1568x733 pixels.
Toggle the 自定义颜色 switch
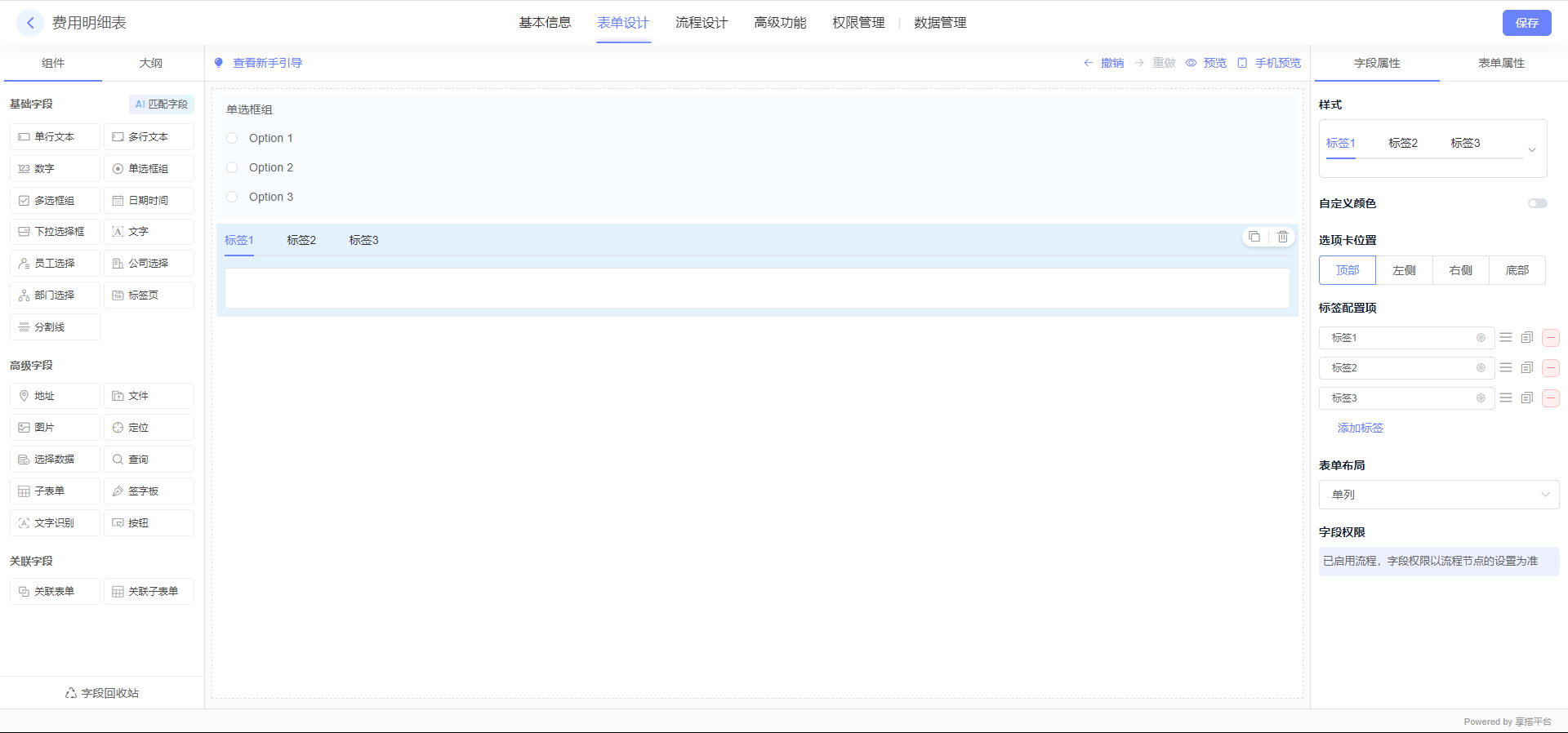click(1537, 203)
